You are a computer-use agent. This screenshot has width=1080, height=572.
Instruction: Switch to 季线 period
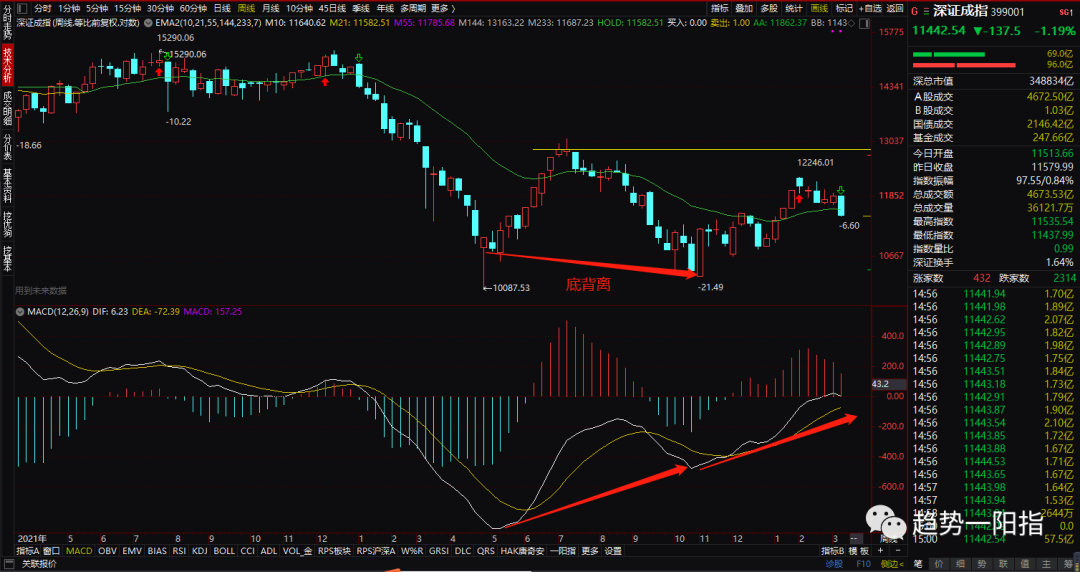[361, 8]
